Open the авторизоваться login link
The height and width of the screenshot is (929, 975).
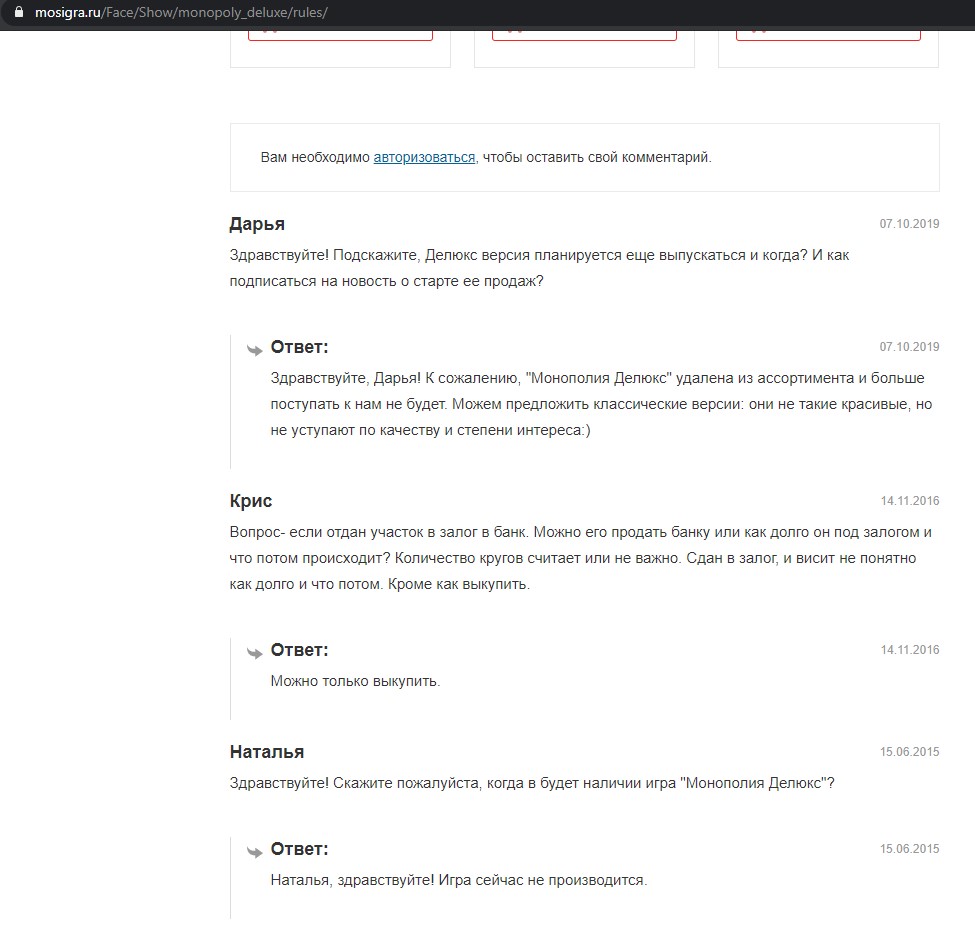click(424, 157)
